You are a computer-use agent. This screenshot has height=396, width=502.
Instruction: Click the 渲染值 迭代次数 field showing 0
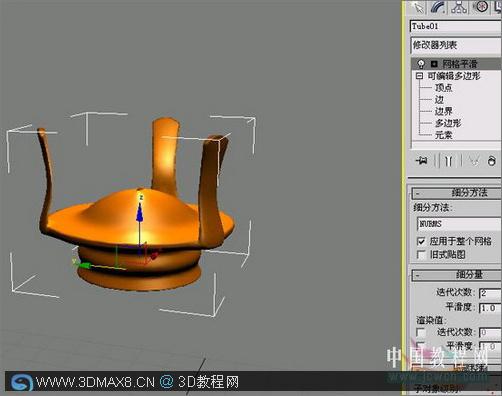[491, 332]
